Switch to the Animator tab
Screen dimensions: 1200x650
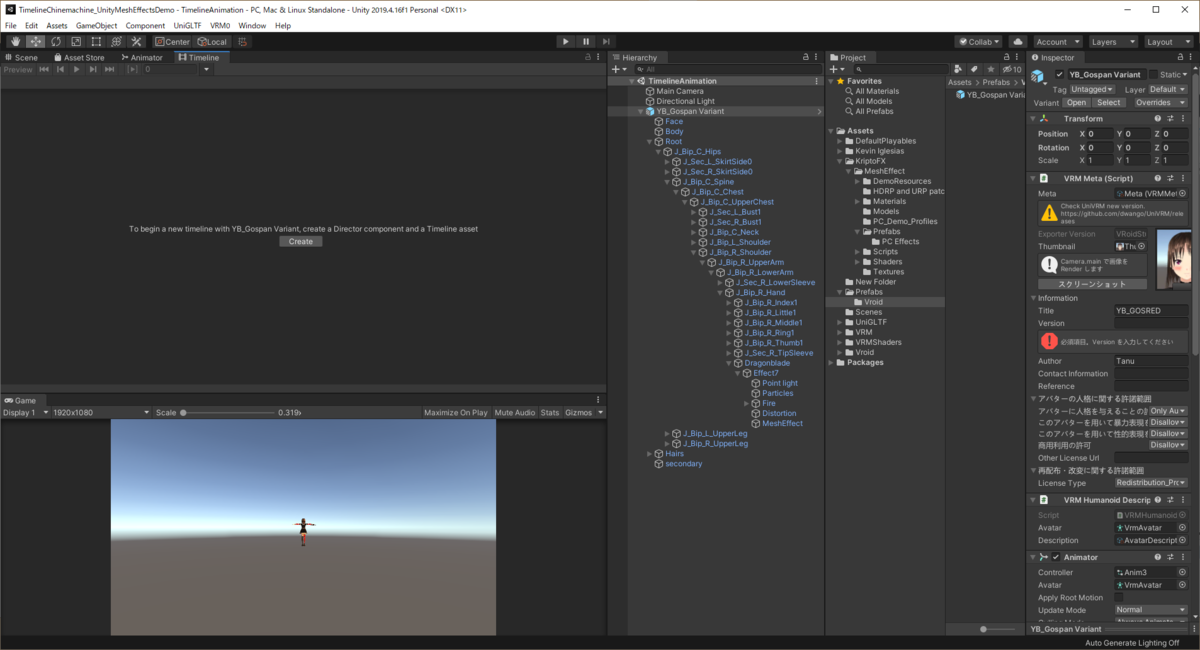pyautogui.click(x=141, y=58)
